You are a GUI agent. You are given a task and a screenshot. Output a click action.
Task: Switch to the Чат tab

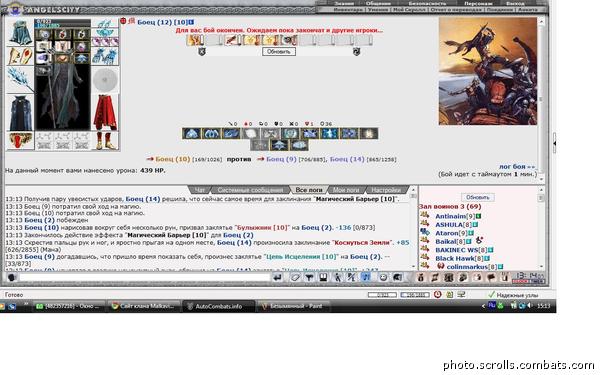point(200,190)
